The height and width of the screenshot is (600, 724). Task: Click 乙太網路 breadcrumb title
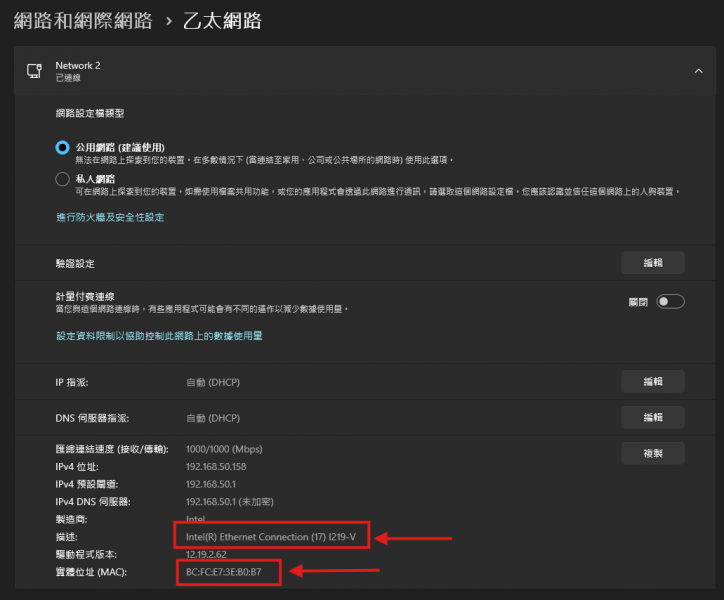222,21
